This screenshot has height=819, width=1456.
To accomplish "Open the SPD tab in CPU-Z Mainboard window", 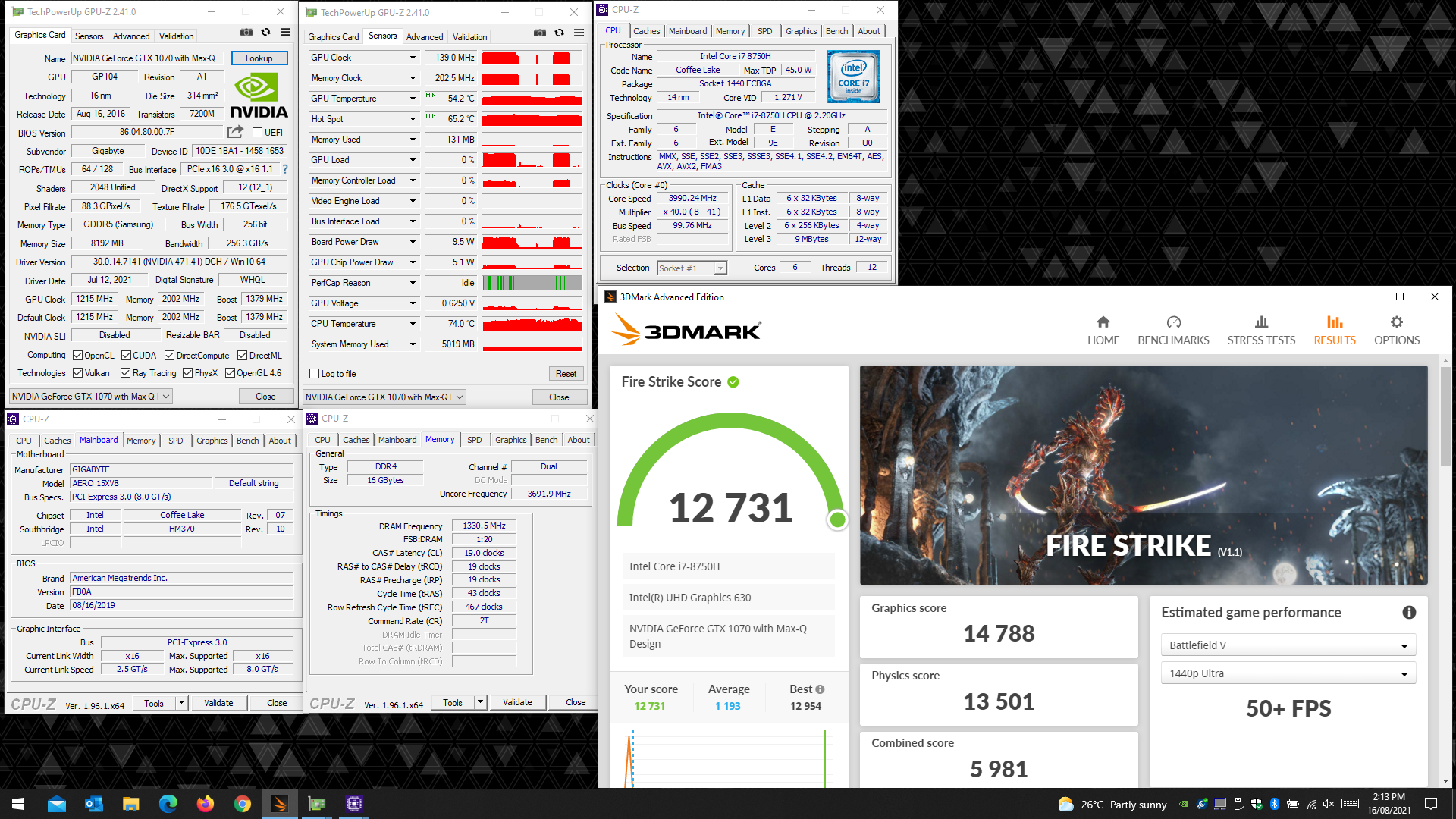I will pyautogui.click(x=176, y=441).
